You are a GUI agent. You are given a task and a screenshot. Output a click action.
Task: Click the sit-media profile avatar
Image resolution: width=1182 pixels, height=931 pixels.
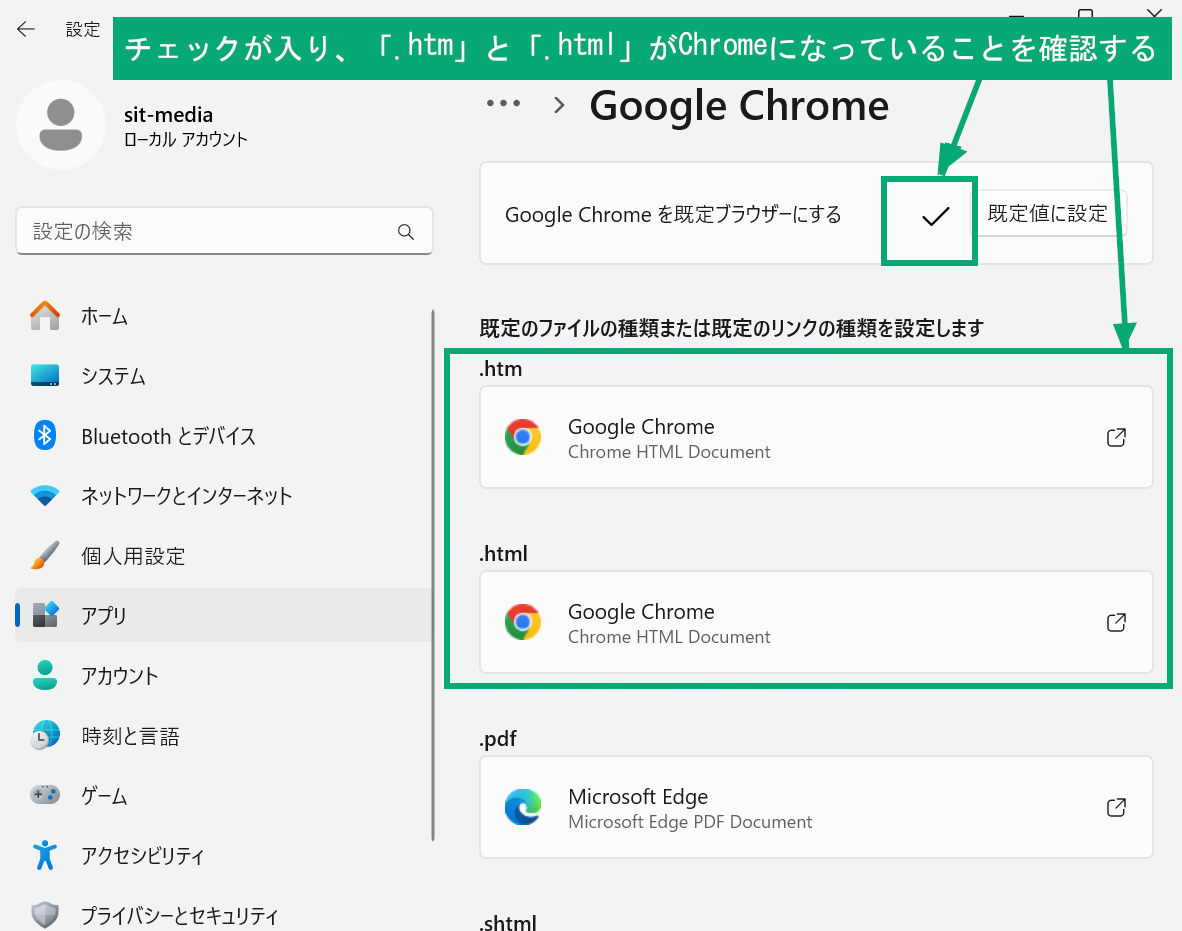coord(60,125)
